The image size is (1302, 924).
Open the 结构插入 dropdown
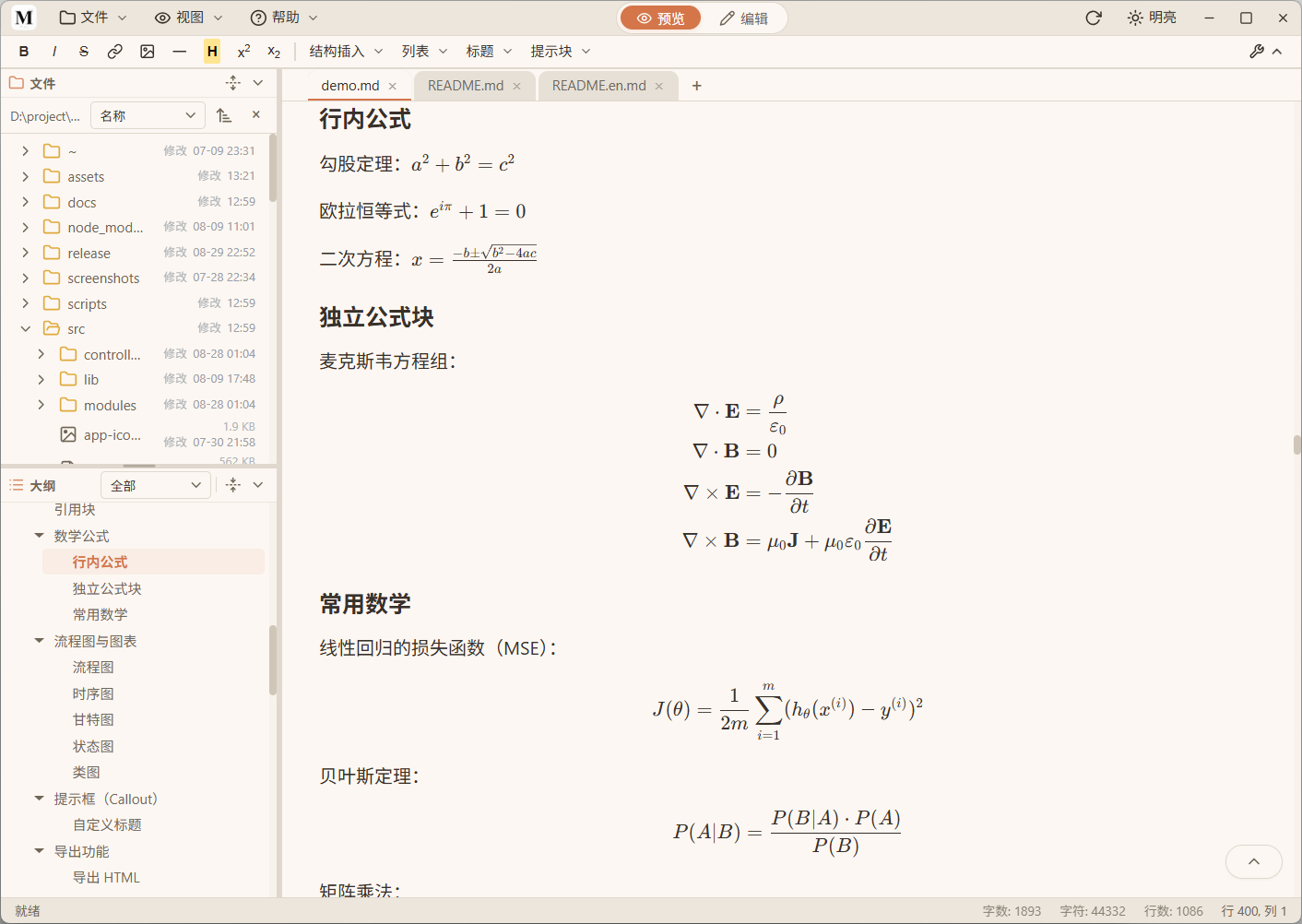point(346,52)
